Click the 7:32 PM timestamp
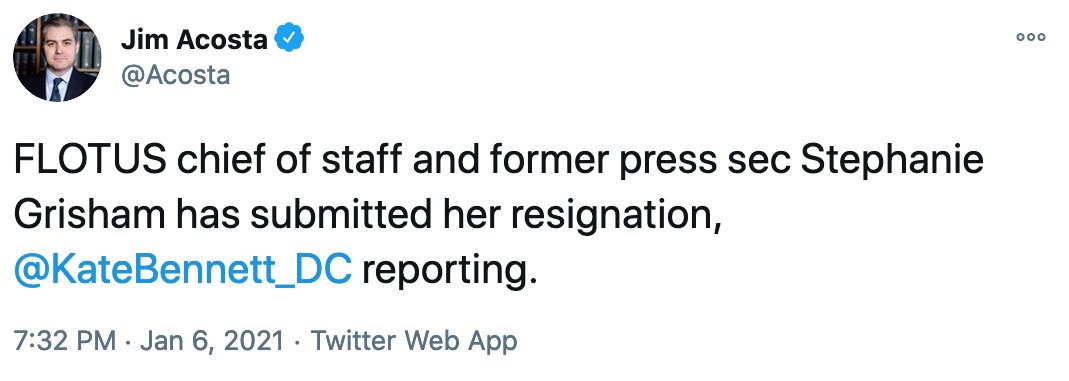 pos(65,340)
